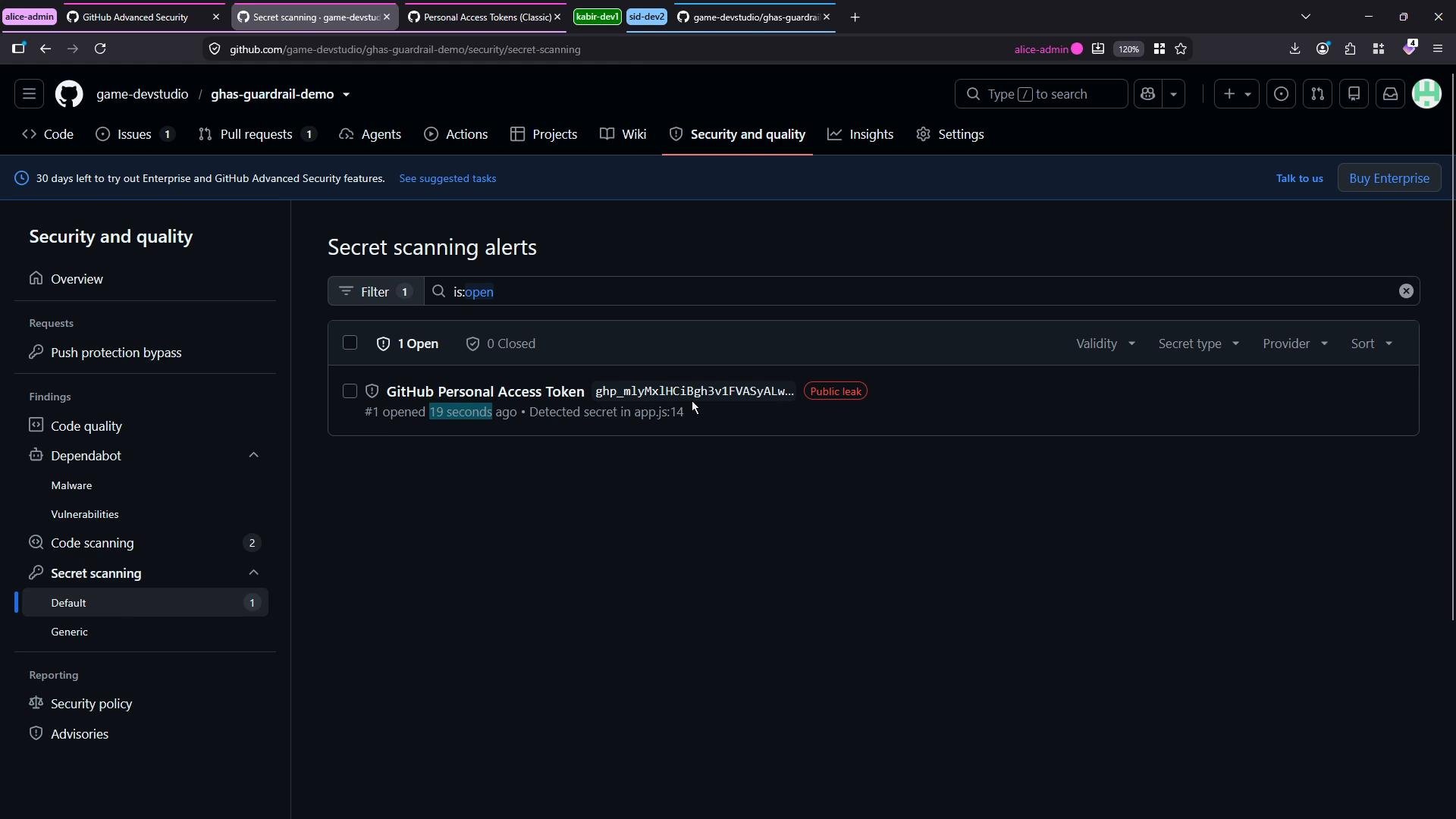Open the user avatar menu
The image size is (1456, 819).
(1426, 94)
